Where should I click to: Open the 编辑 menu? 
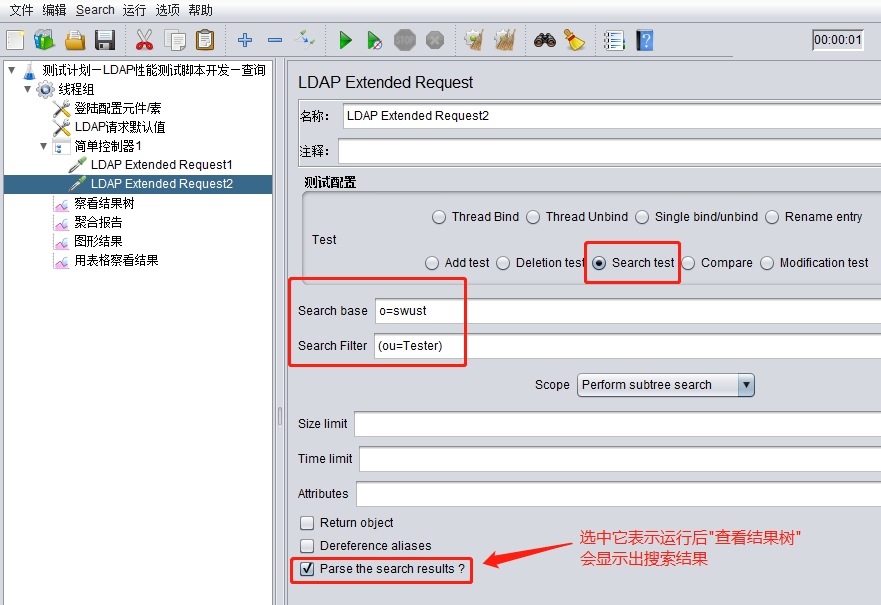pos(55,10)
